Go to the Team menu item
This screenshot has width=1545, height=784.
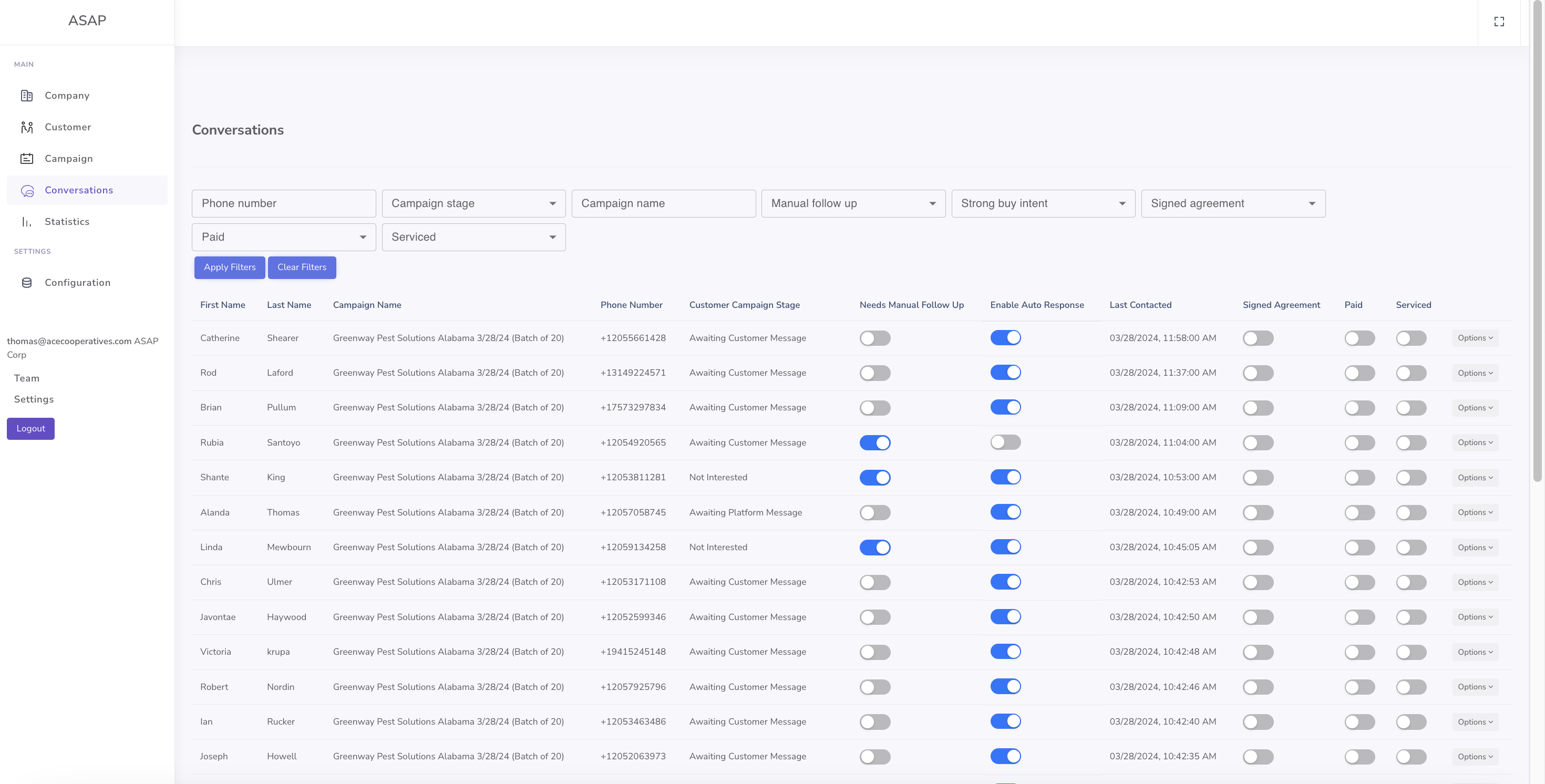(x=26, y=378)
